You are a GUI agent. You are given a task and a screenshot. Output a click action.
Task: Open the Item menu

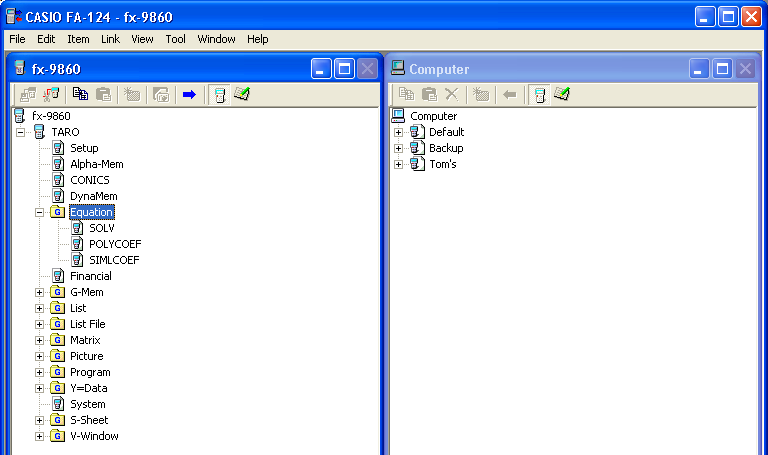pyautogui.click(x=78, y=39)
